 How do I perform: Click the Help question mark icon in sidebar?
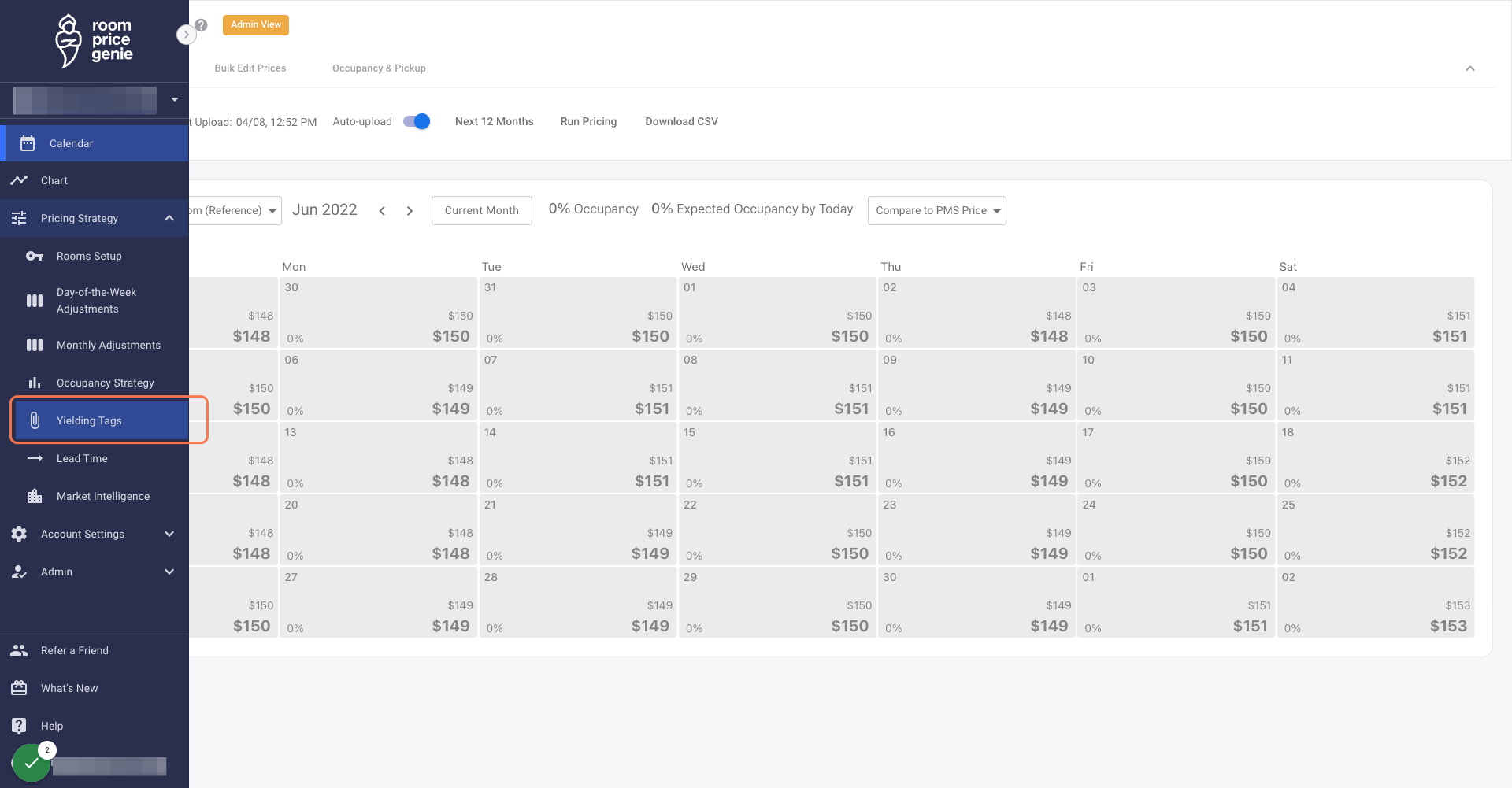tap(19, 726)
